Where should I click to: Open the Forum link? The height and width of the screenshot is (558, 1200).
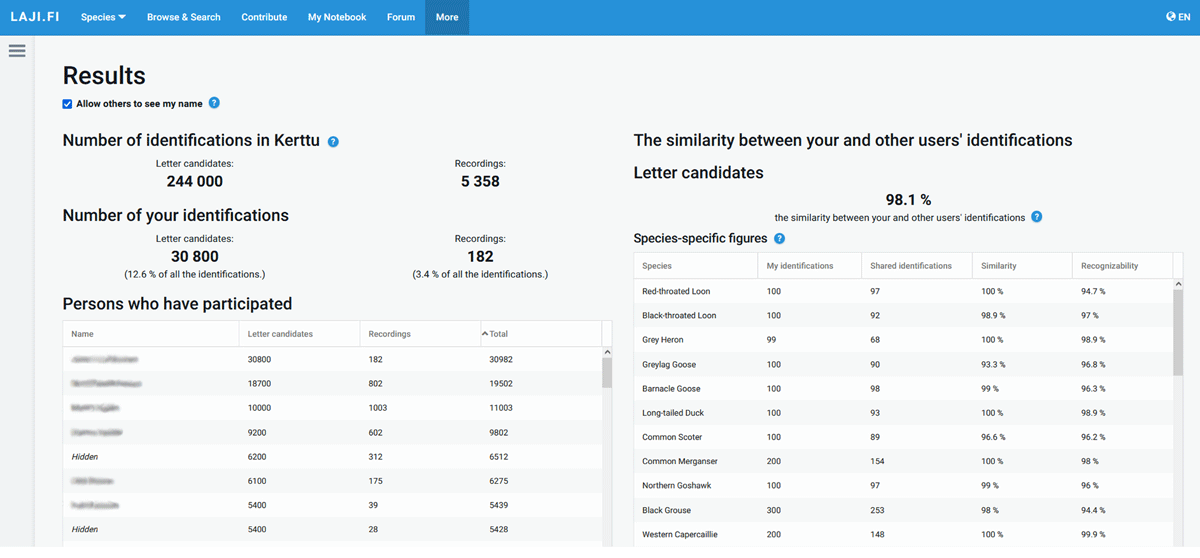coord(401,17)
